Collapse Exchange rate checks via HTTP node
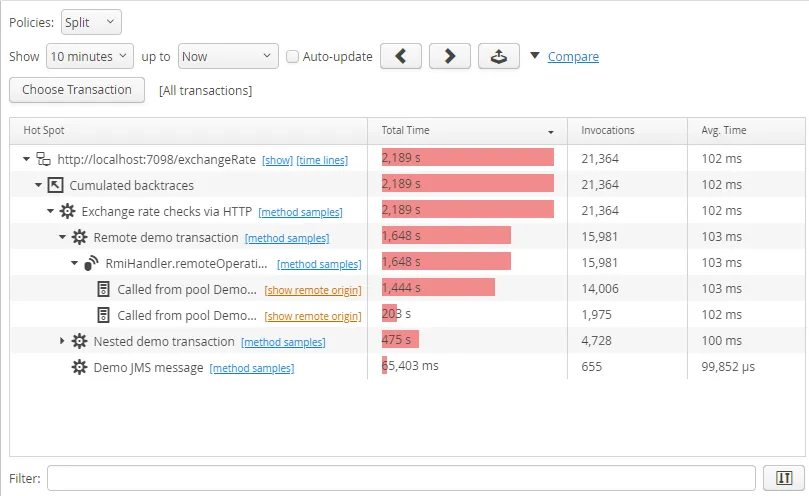The image size is (809, 496). (x=50, y=211)
